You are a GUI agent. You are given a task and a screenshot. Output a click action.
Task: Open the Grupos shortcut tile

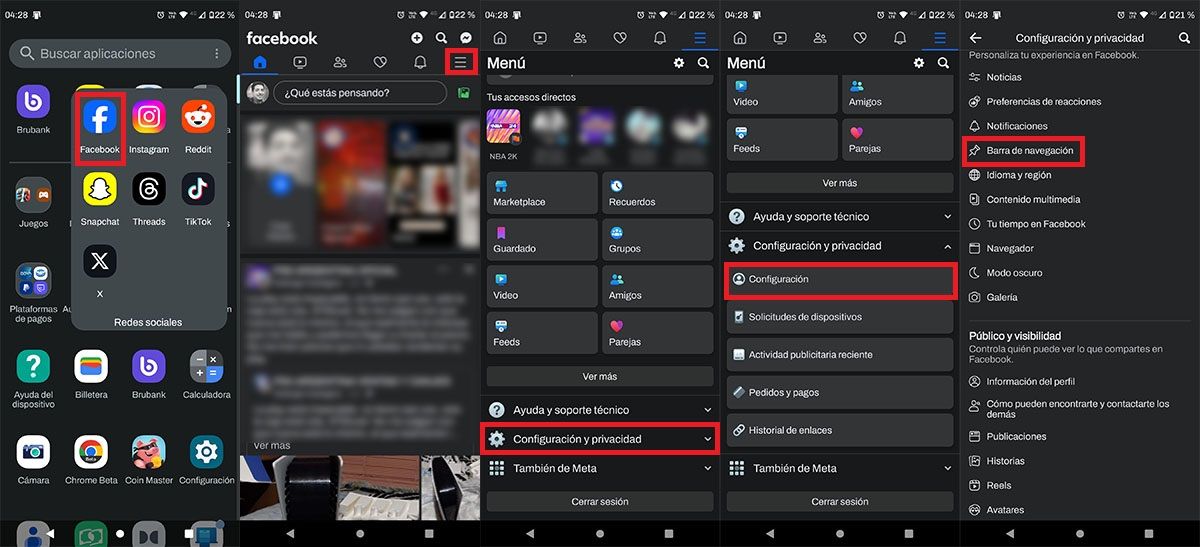[658, 239]
